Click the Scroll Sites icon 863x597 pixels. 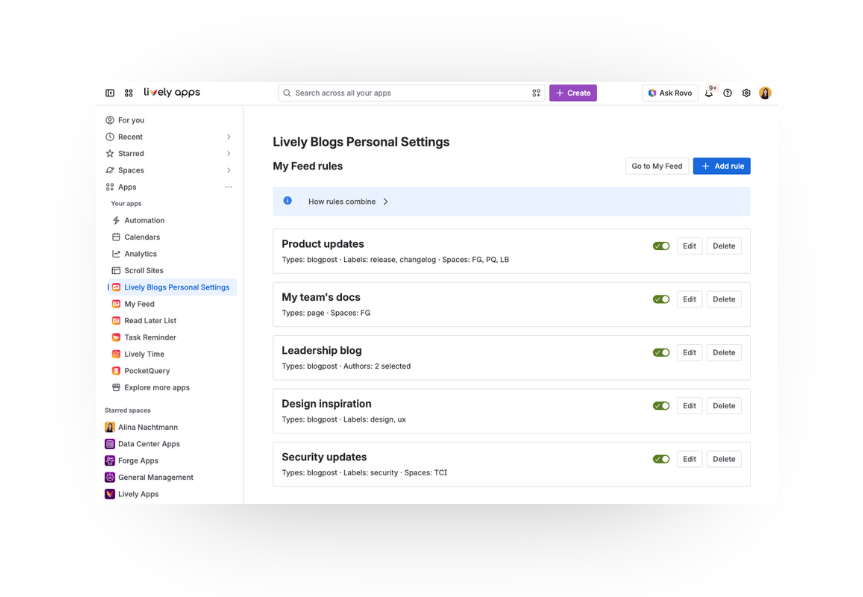pos(116,270)
